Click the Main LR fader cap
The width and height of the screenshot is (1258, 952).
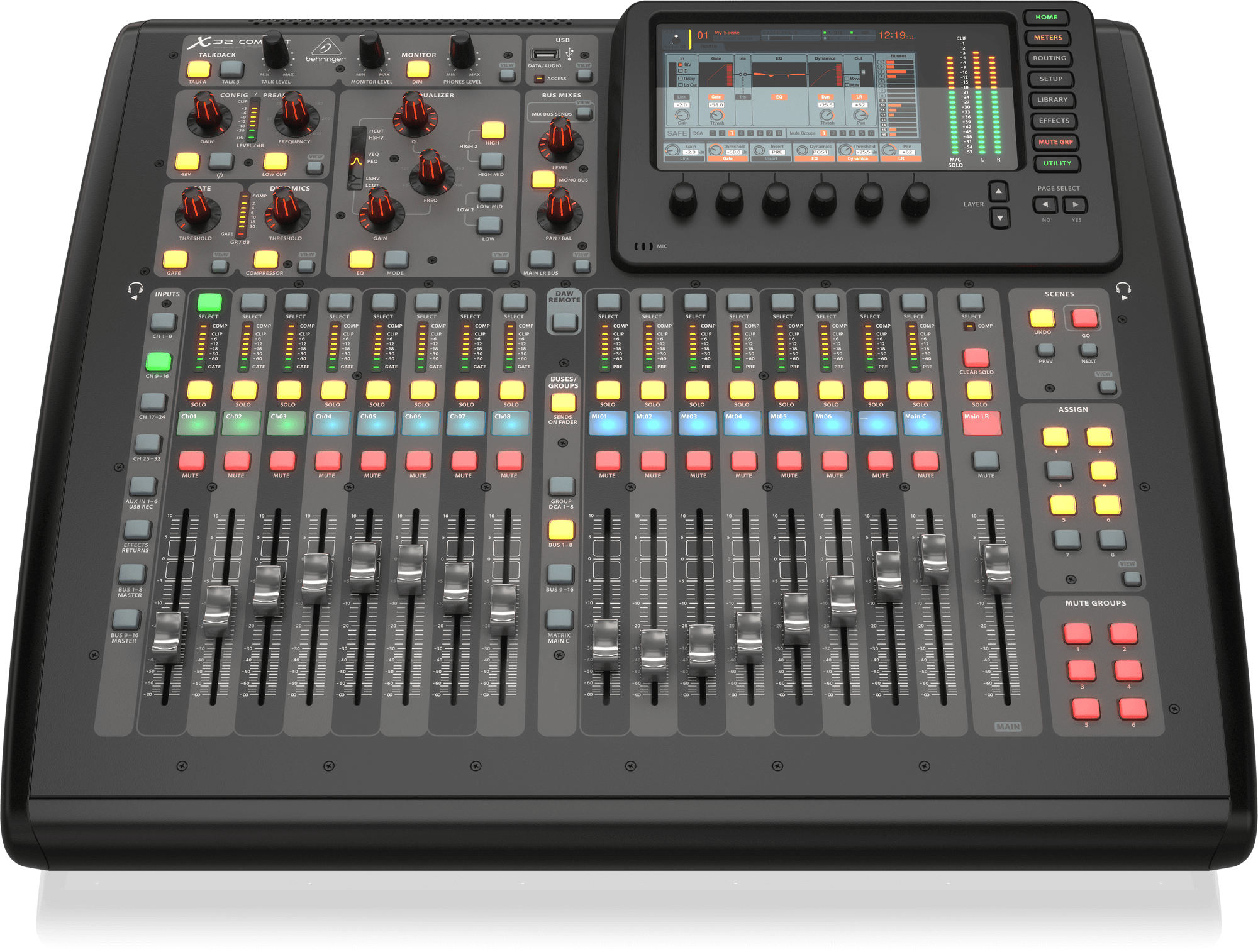[997, 569]
